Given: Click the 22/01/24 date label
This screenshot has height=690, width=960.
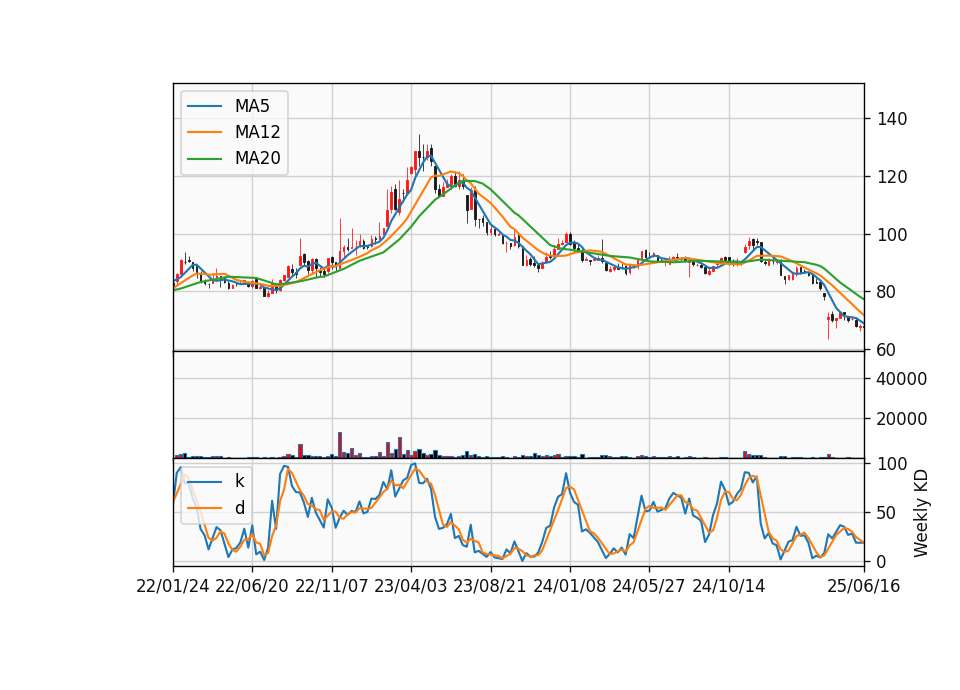Looking at the screenshot, I should 173,586.
